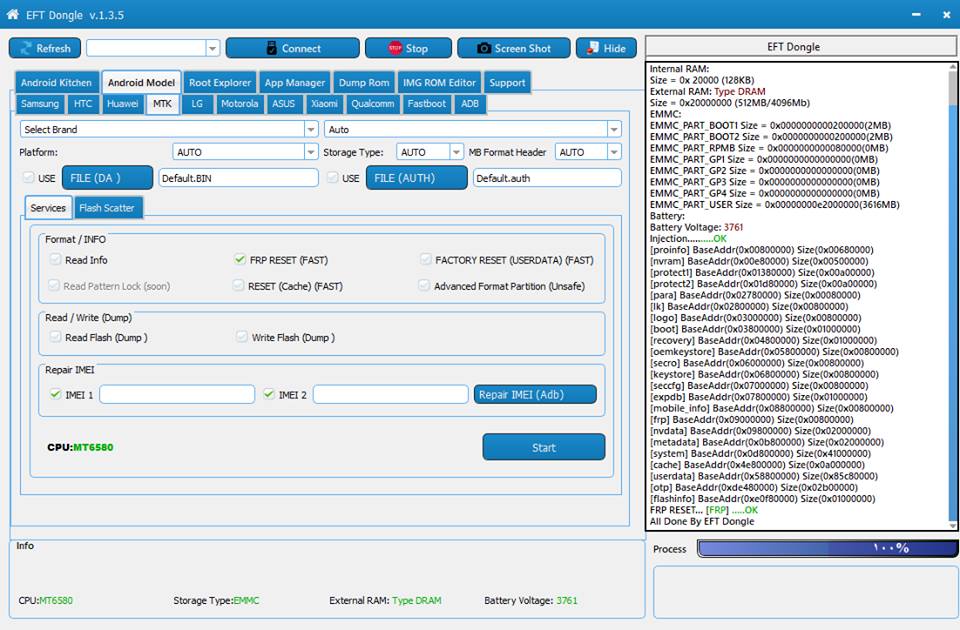Minimize the EFT Dongle window

pyautogui.click(x=917, y=15)
